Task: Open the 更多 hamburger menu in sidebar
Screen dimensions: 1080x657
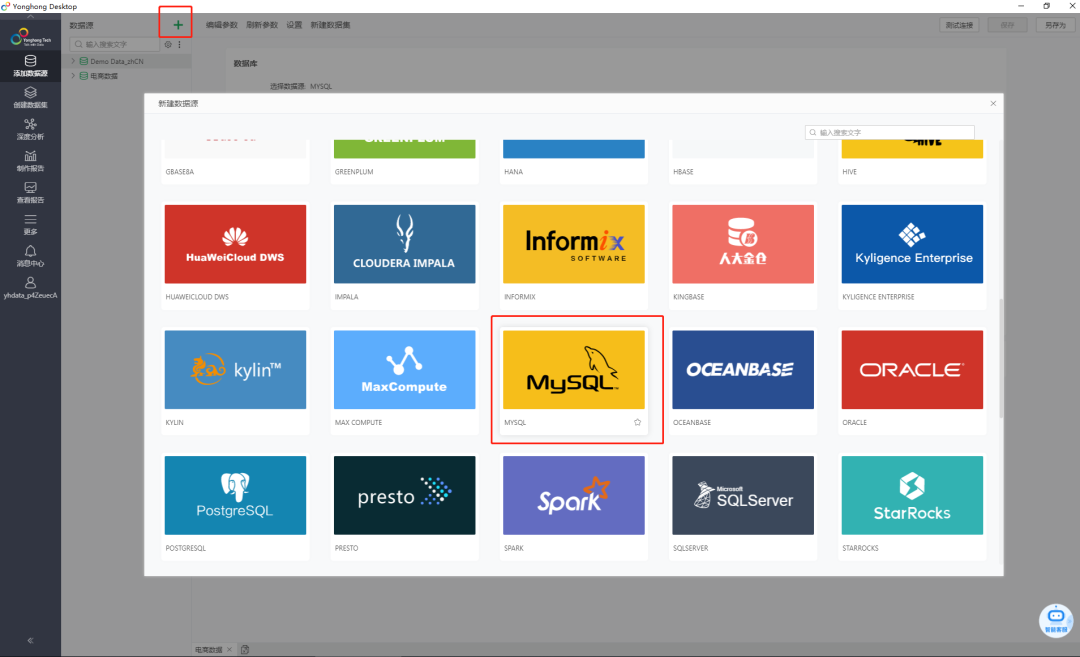Action: [x=30, y=225]
